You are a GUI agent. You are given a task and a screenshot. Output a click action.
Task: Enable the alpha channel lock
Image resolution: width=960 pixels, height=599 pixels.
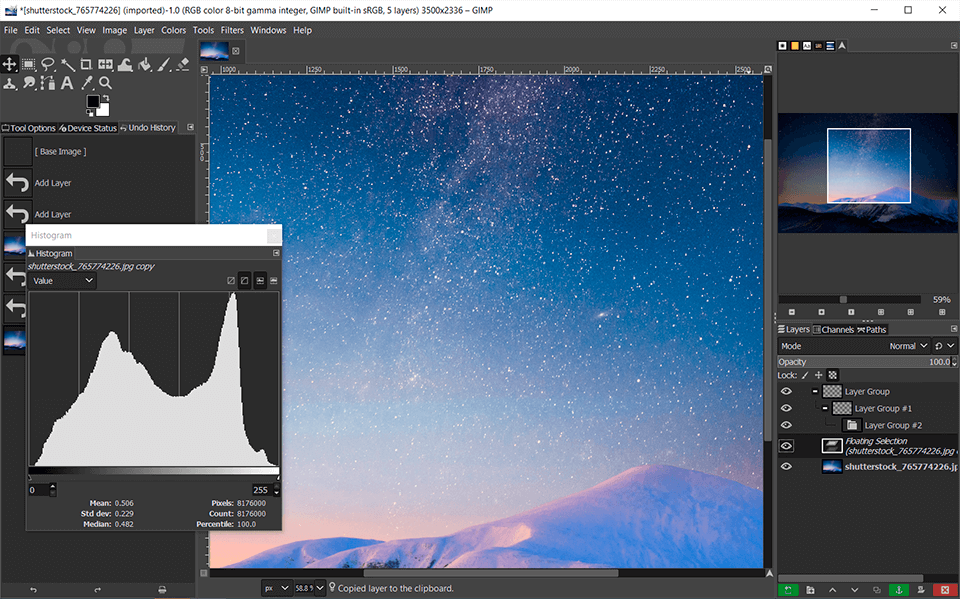833,374
